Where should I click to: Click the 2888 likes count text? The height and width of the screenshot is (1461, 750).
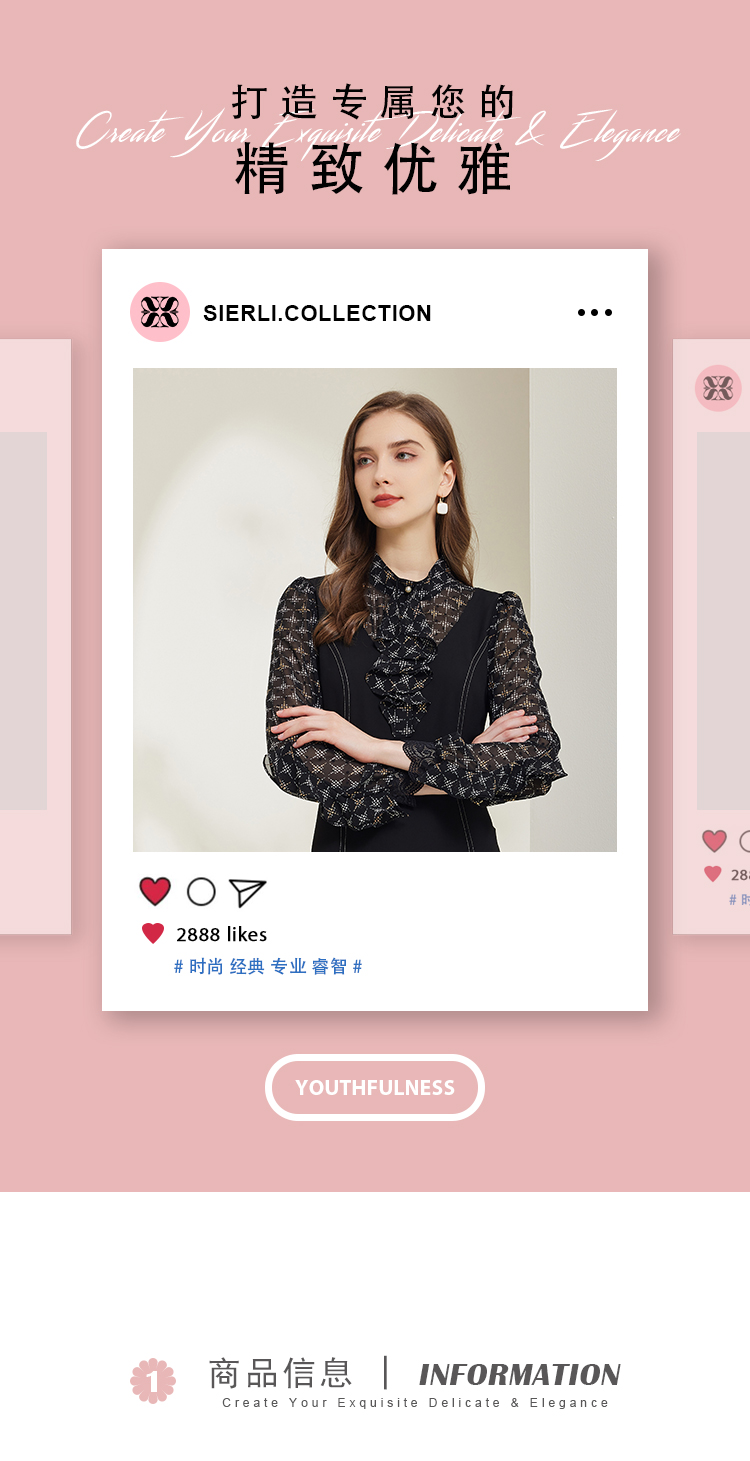(222, 934)
